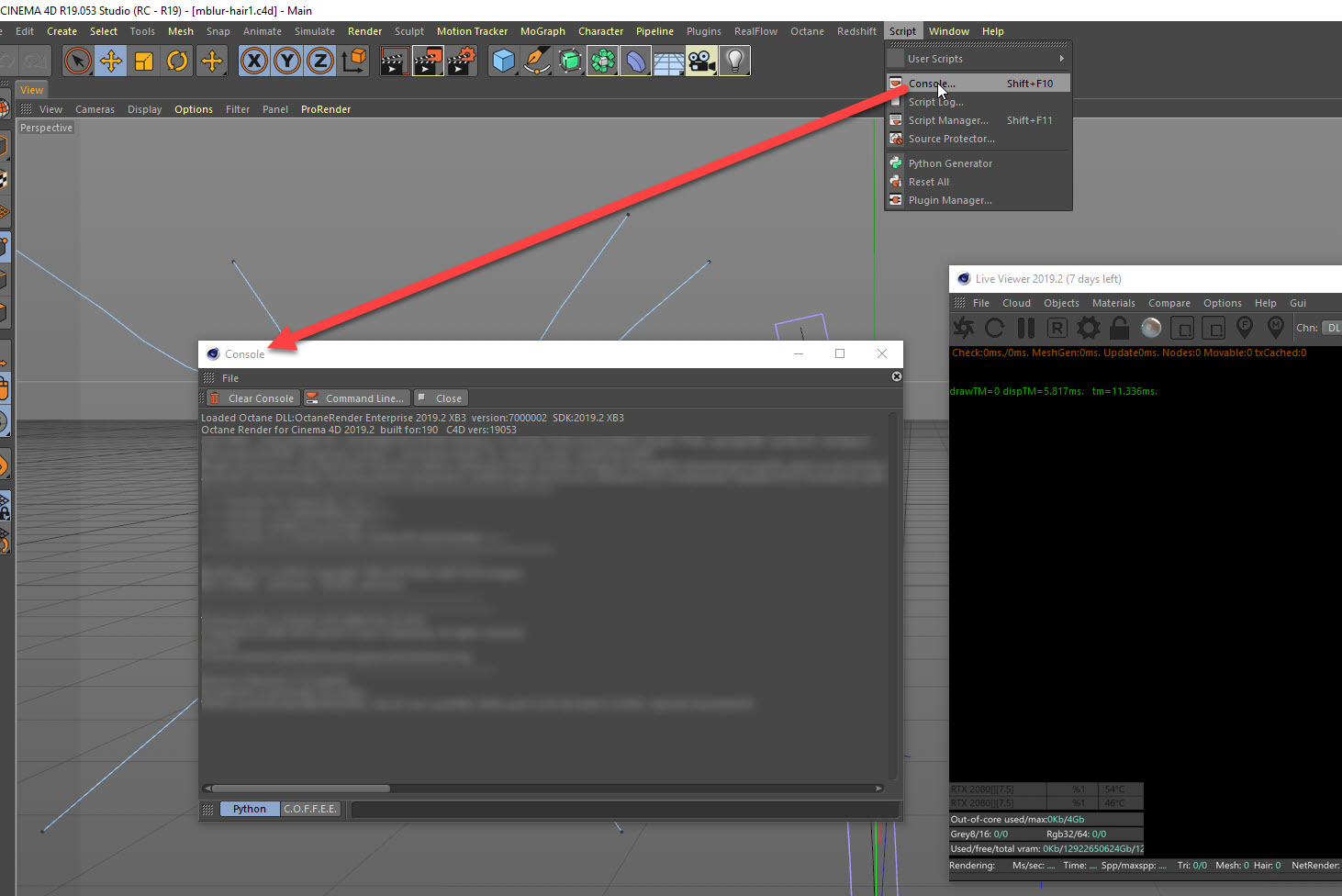Click the first render region icon in Live Viewer
Image resolution: width=1342 pixels, height=896 pixels.
pyautogui.click(x=1182, y=328)
